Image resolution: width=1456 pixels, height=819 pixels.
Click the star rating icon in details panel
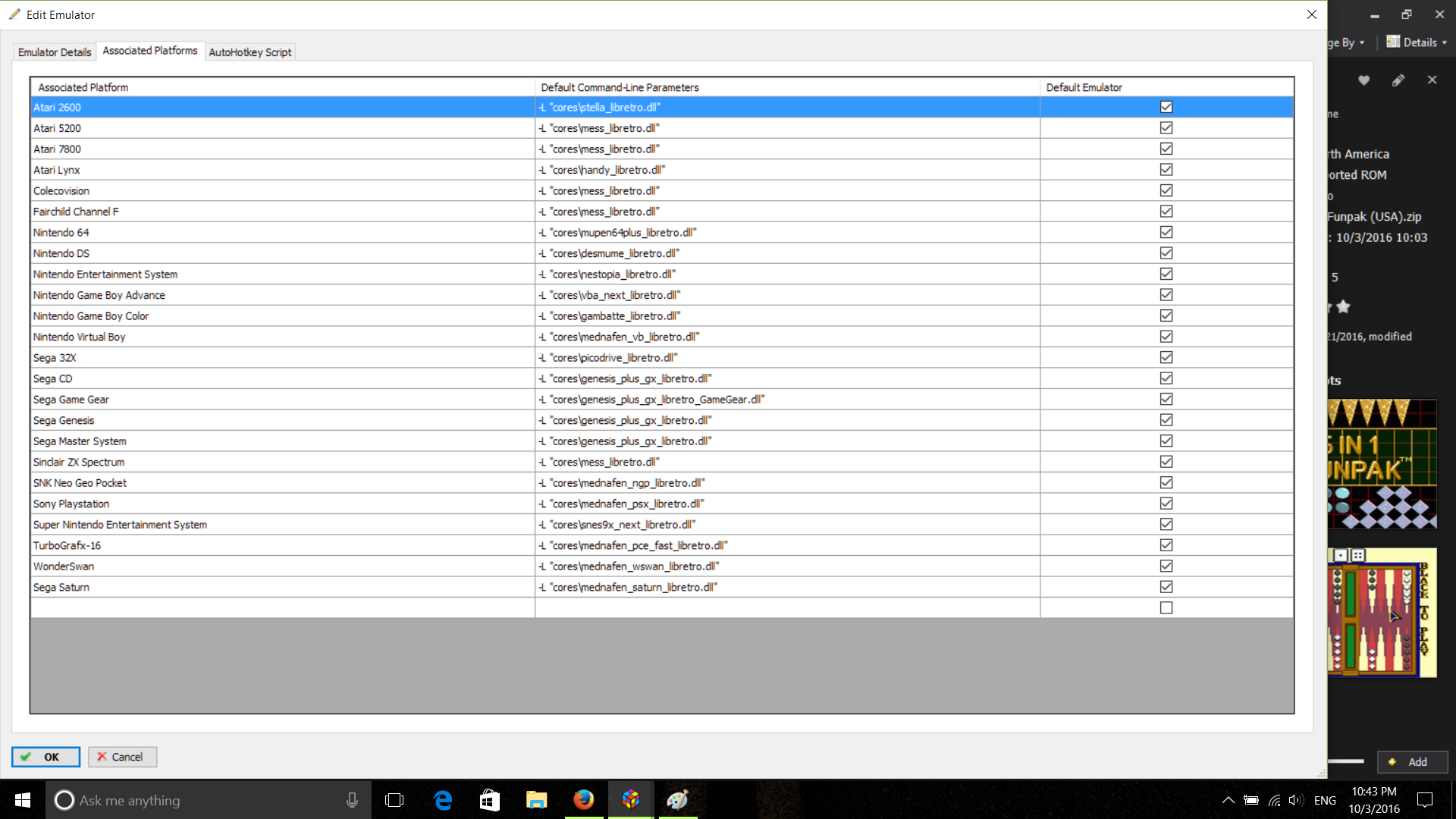tap(1343, 306)
